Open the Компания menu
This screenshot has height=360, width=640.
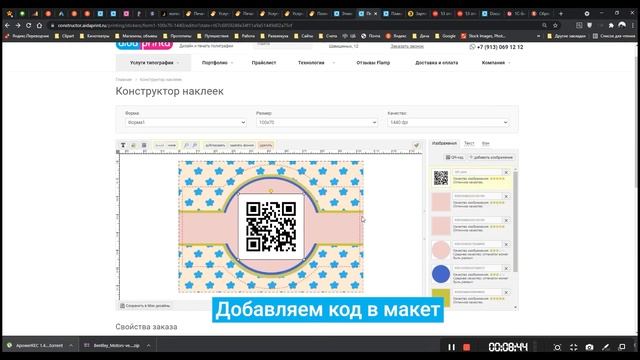click(495, 63)
